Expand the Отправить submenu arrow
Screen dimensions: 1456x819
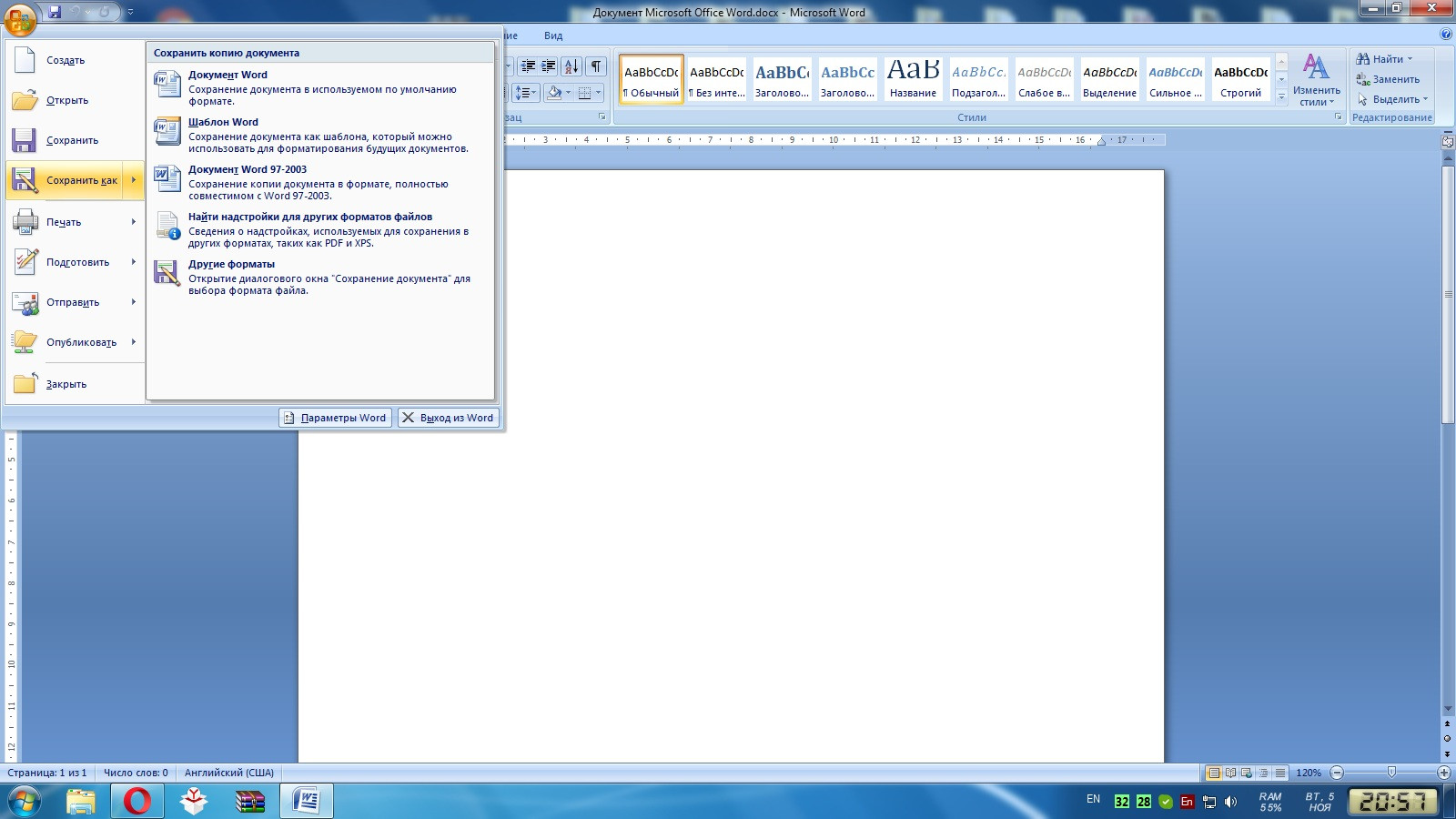[134, 302]
